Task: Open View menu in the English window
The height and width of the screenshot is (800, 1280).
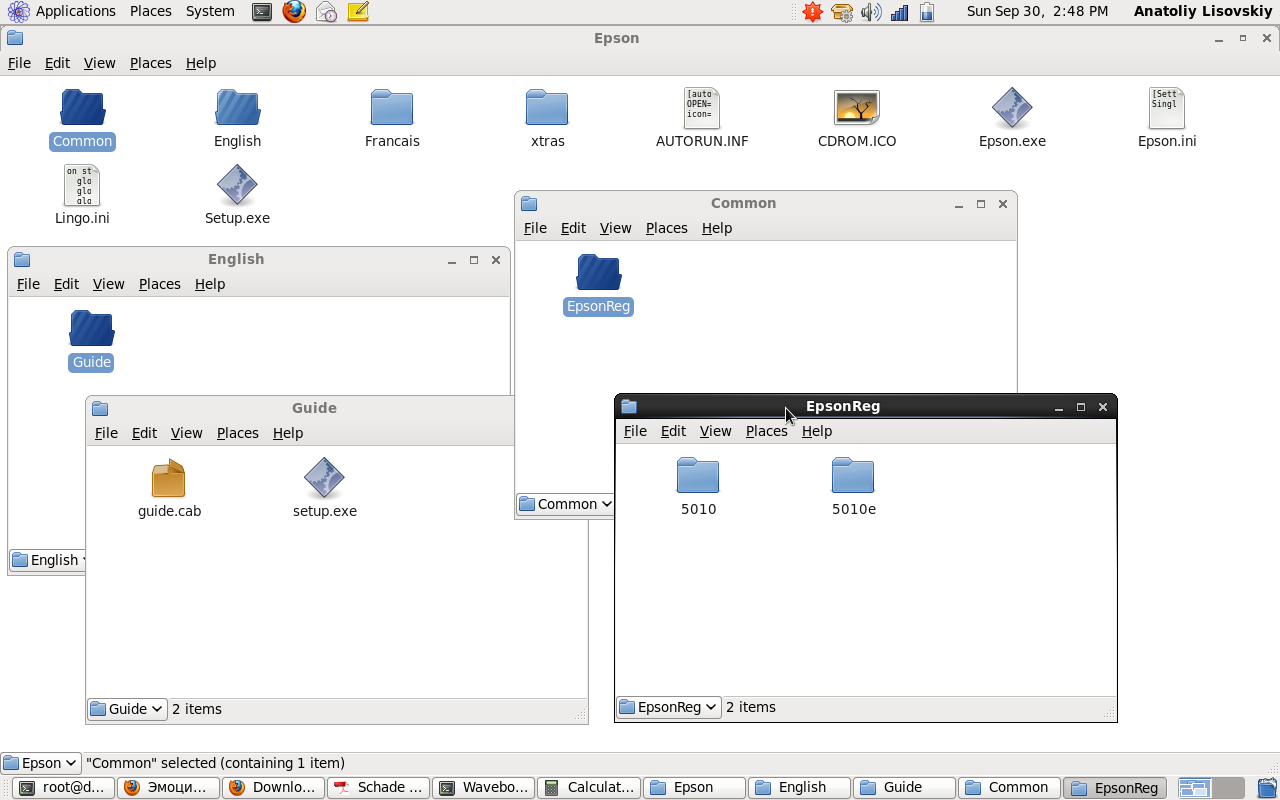Action: [x=108, y=284]
